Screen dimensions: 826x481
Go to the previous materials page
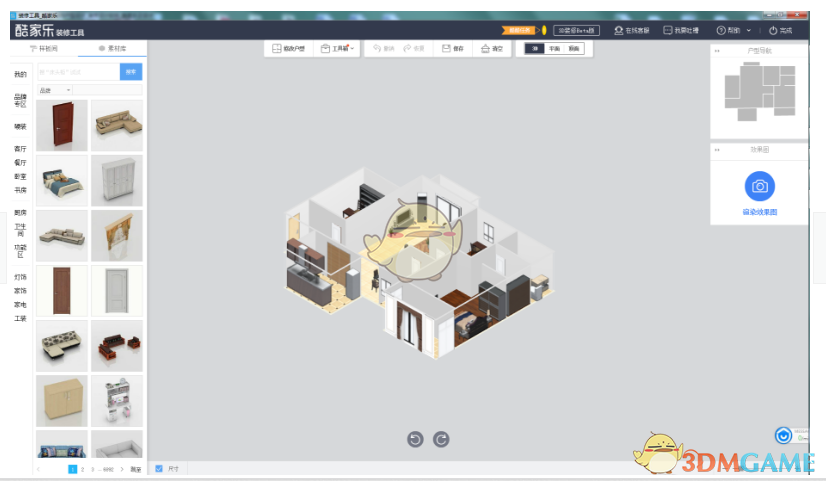coord(38,469)
